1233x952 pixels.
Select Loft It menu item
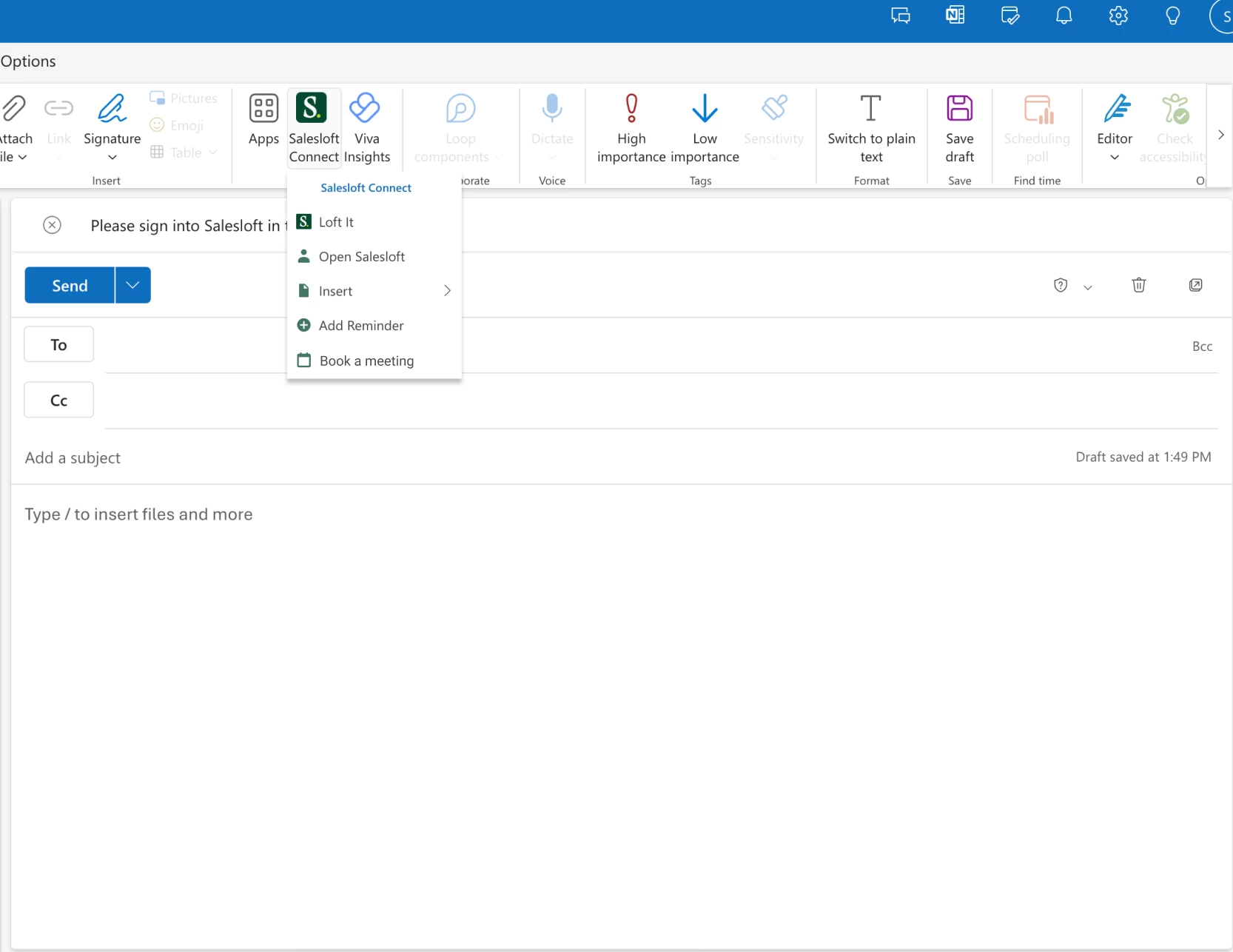[374, 222]
